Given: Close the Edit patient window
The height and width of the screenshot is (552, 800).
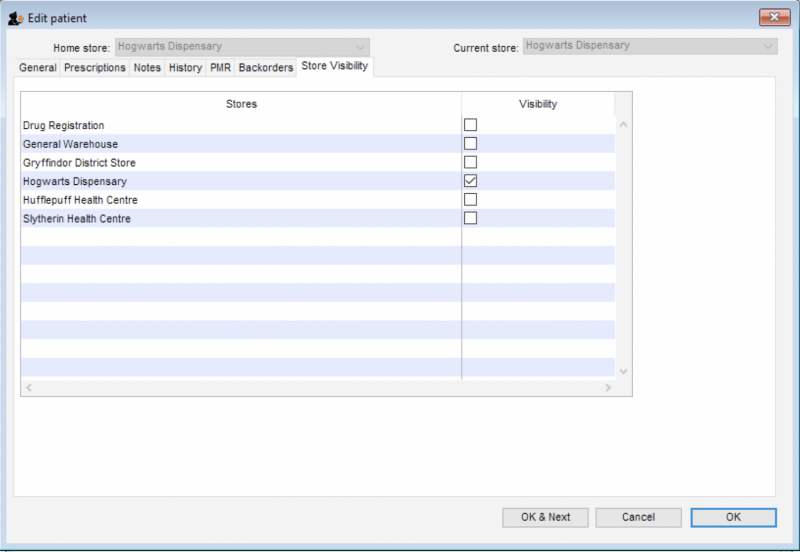Looking at the screenshot, I should [774, 18].
